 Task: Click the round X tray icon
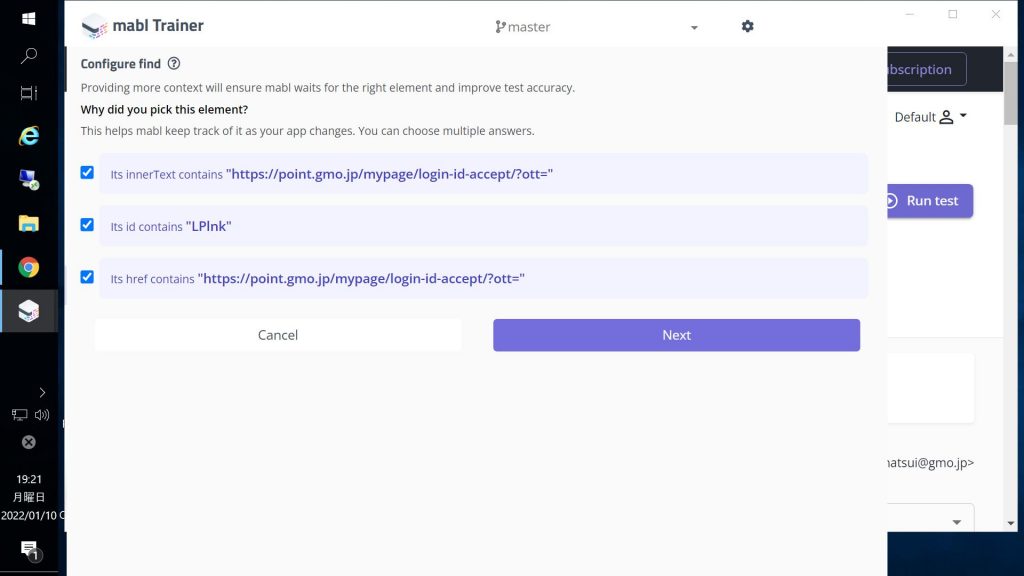coord(29,442)
